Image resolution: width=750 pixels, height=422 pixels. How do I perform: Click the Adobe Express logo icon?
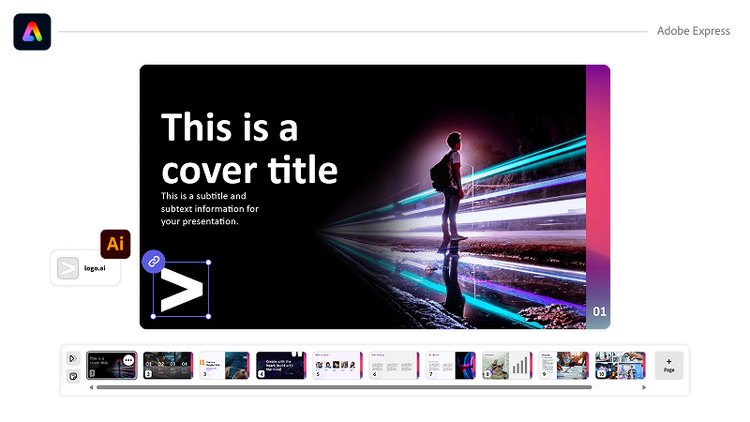(32, 31)
